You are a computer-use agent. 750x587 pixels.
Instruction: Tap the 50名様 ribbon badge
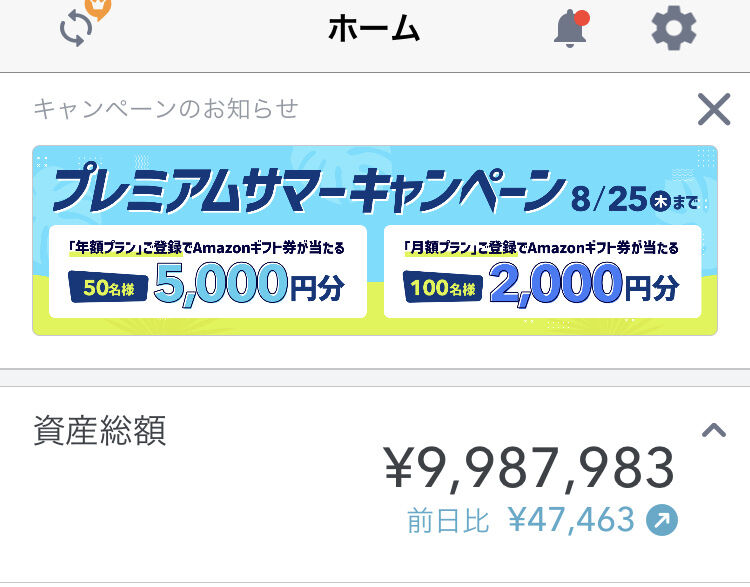pos(108,288)
